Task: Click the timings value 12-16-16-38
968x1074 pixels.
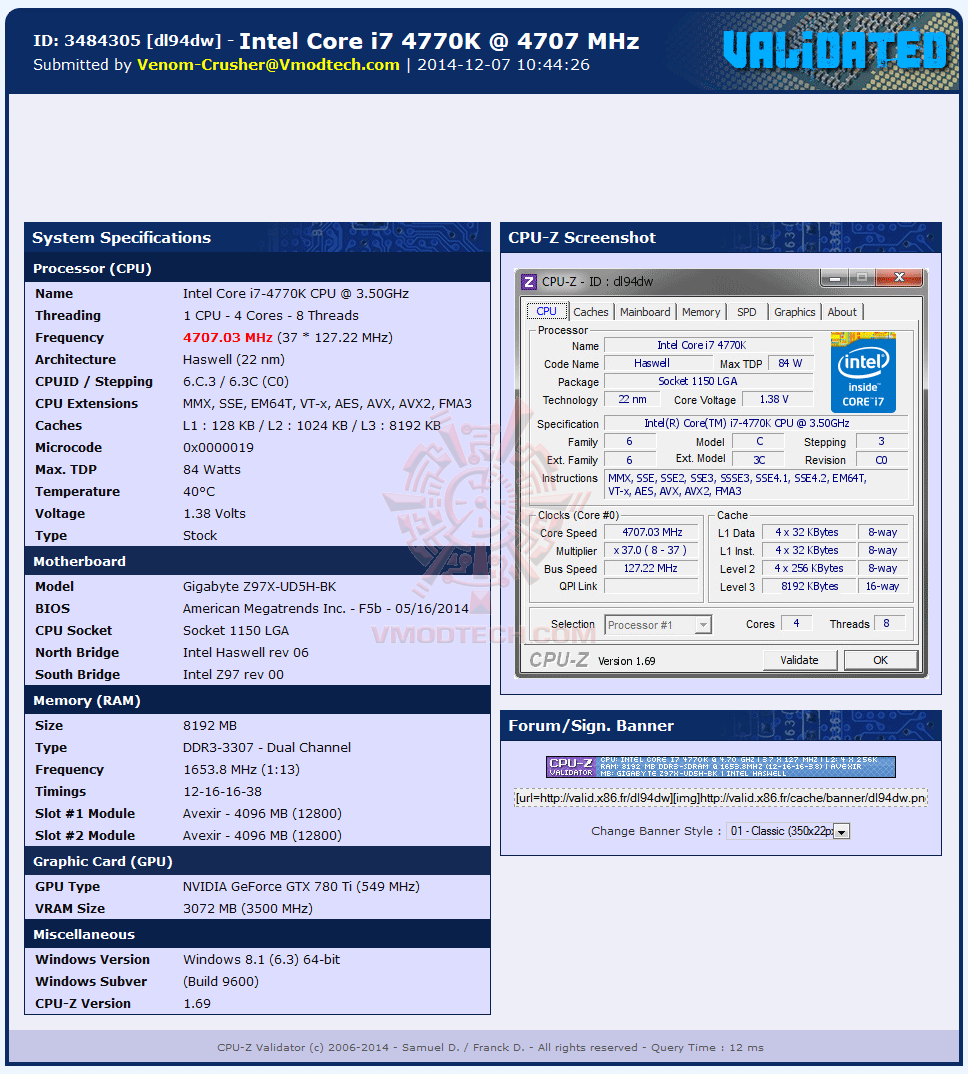Action: coord(222,792)
